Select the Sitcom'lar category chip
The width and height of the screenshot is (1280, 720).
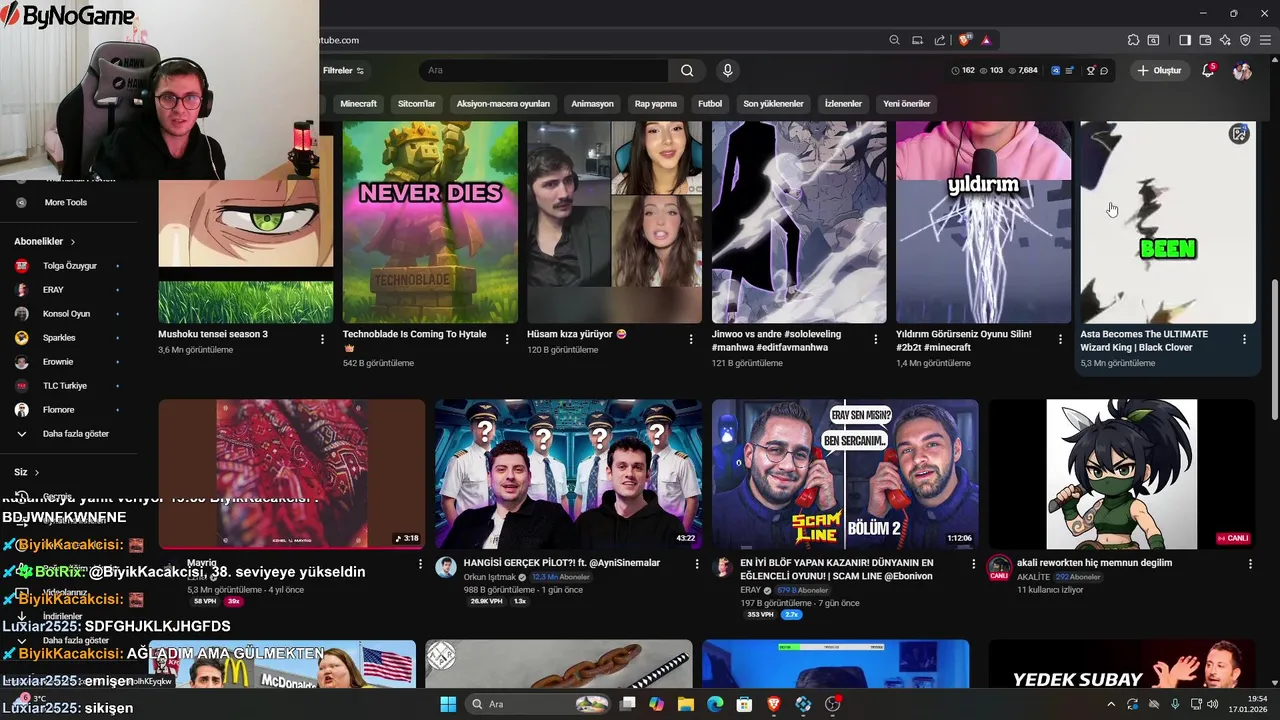click(x=416, y=104)
